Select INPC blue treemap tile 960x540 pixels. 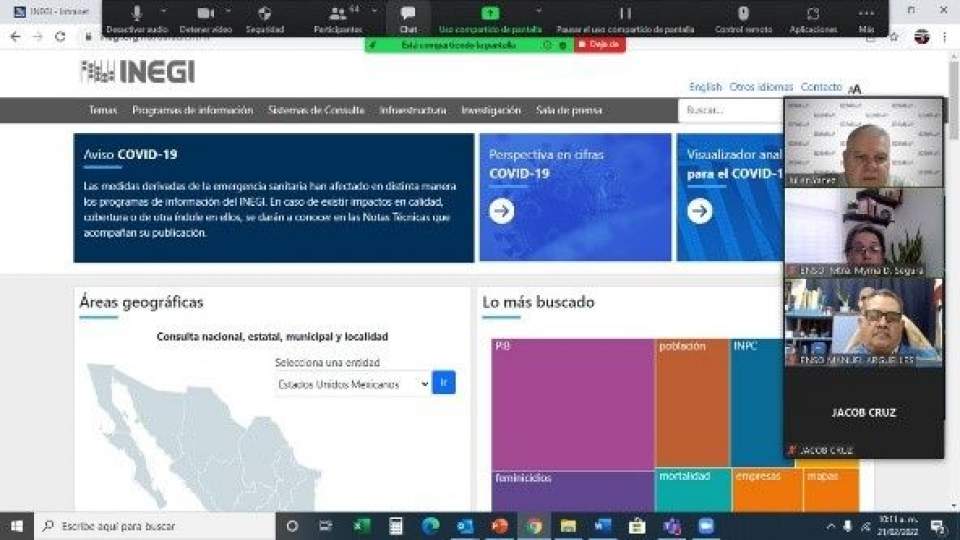click(758, 402)
